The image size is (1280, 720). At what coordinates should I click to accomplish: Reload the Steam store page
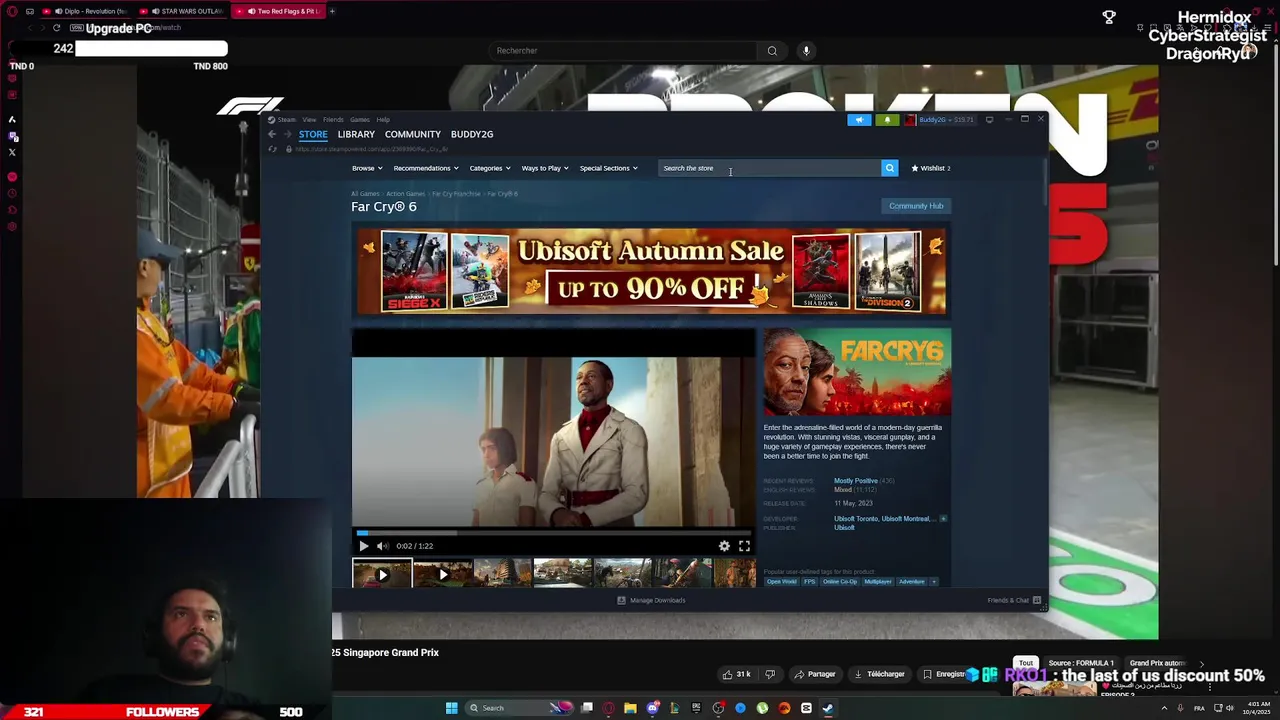(272, 149)
